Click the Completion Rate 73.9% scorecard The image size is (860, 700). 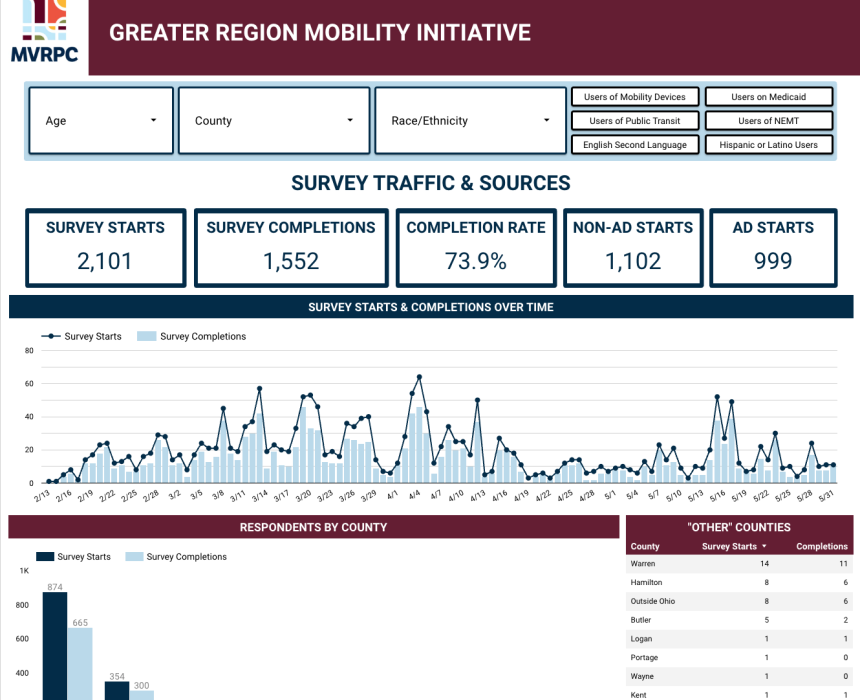point(476,248)
